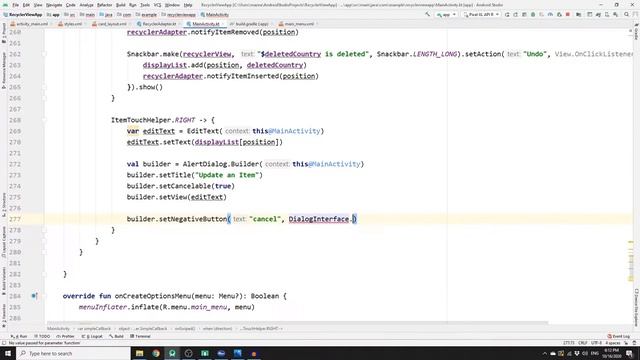The image size is (640, 360).
Task: Click the Apply Code Changes icon
Action: point(524,15)
